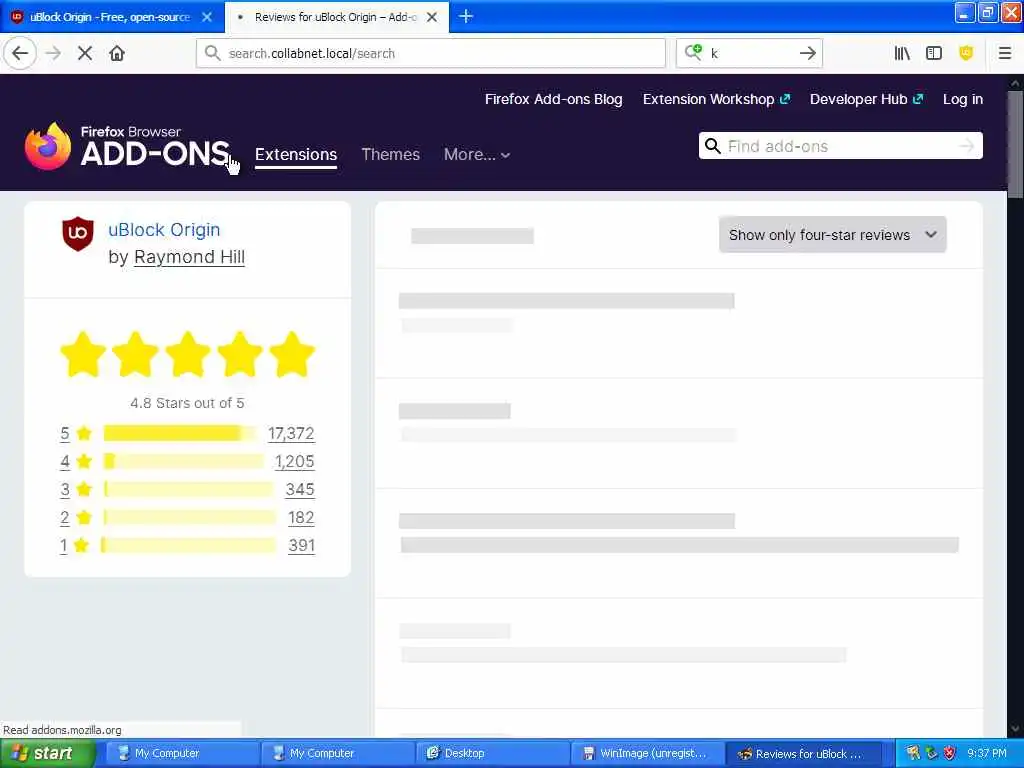Screen dimensions: 1024x768
Task: Click the add search engine icon
Action: [693, 52]
